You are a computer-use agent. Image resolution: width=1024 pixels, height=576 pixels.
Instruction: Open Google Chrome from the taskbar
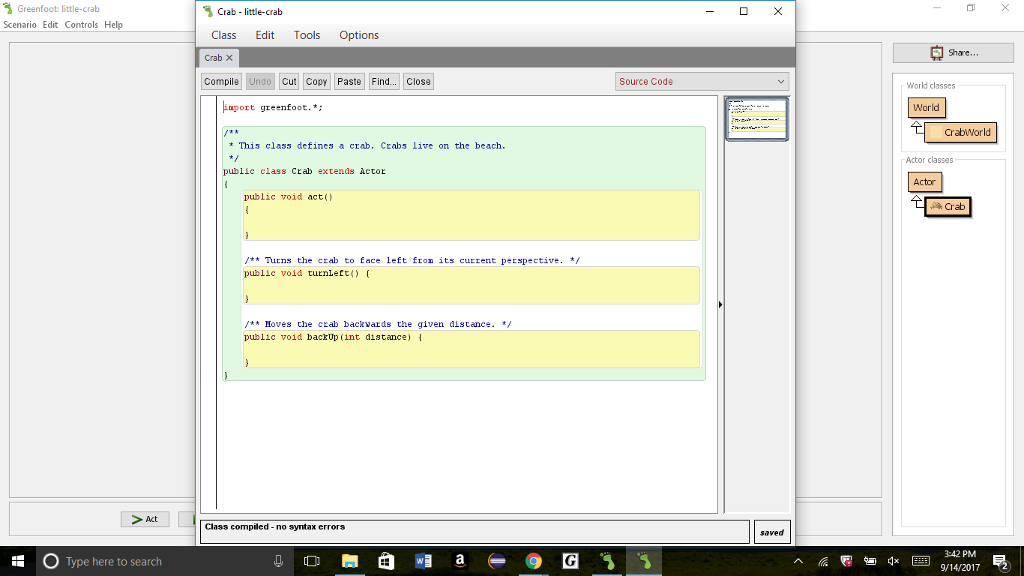coord(533,561)
